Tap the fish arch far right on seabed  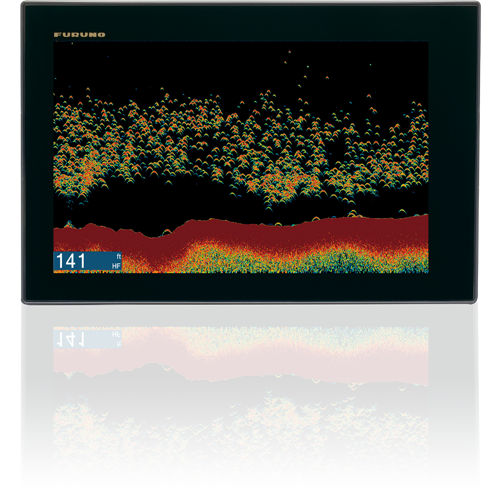tap(403, 211)
